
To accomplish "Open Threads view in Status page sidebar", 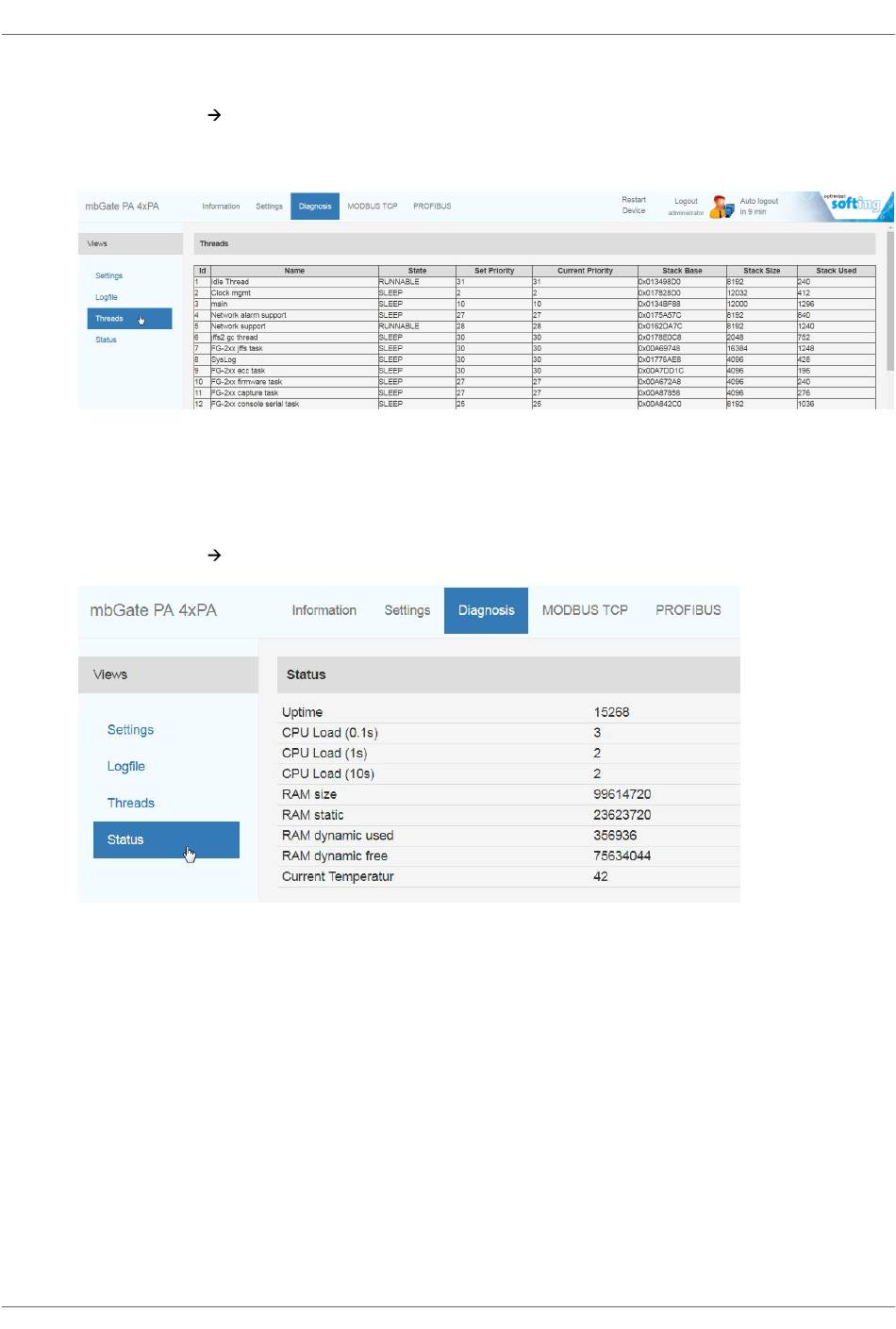I will click(131, 803).
